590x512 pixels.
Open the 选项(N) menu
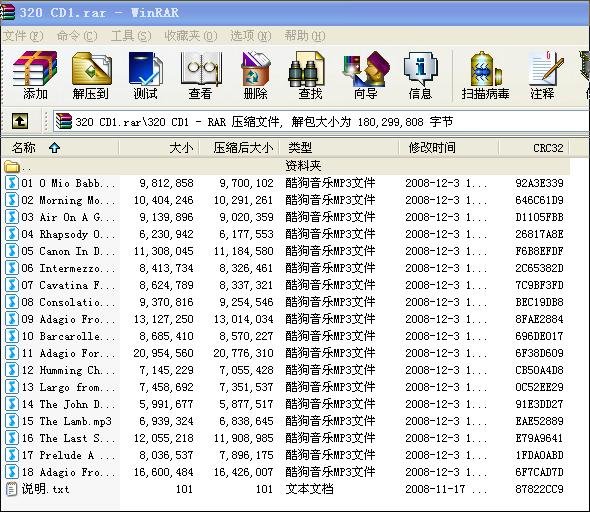pyautogui.click(x=251, y=36)
